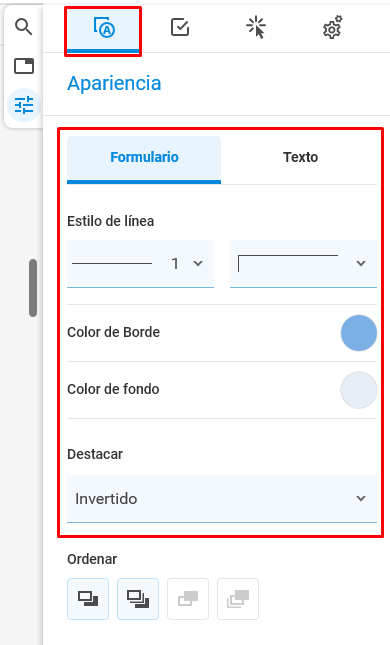Select the properties sliders icon in sidebar

tap(24, 105)
